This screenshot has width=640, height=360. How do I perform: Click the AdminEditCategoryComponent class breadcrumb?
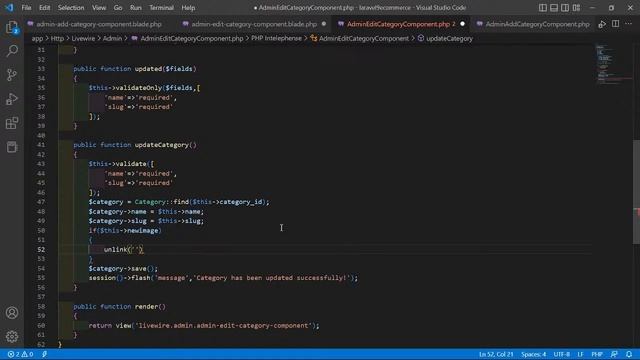pos(360,38)
